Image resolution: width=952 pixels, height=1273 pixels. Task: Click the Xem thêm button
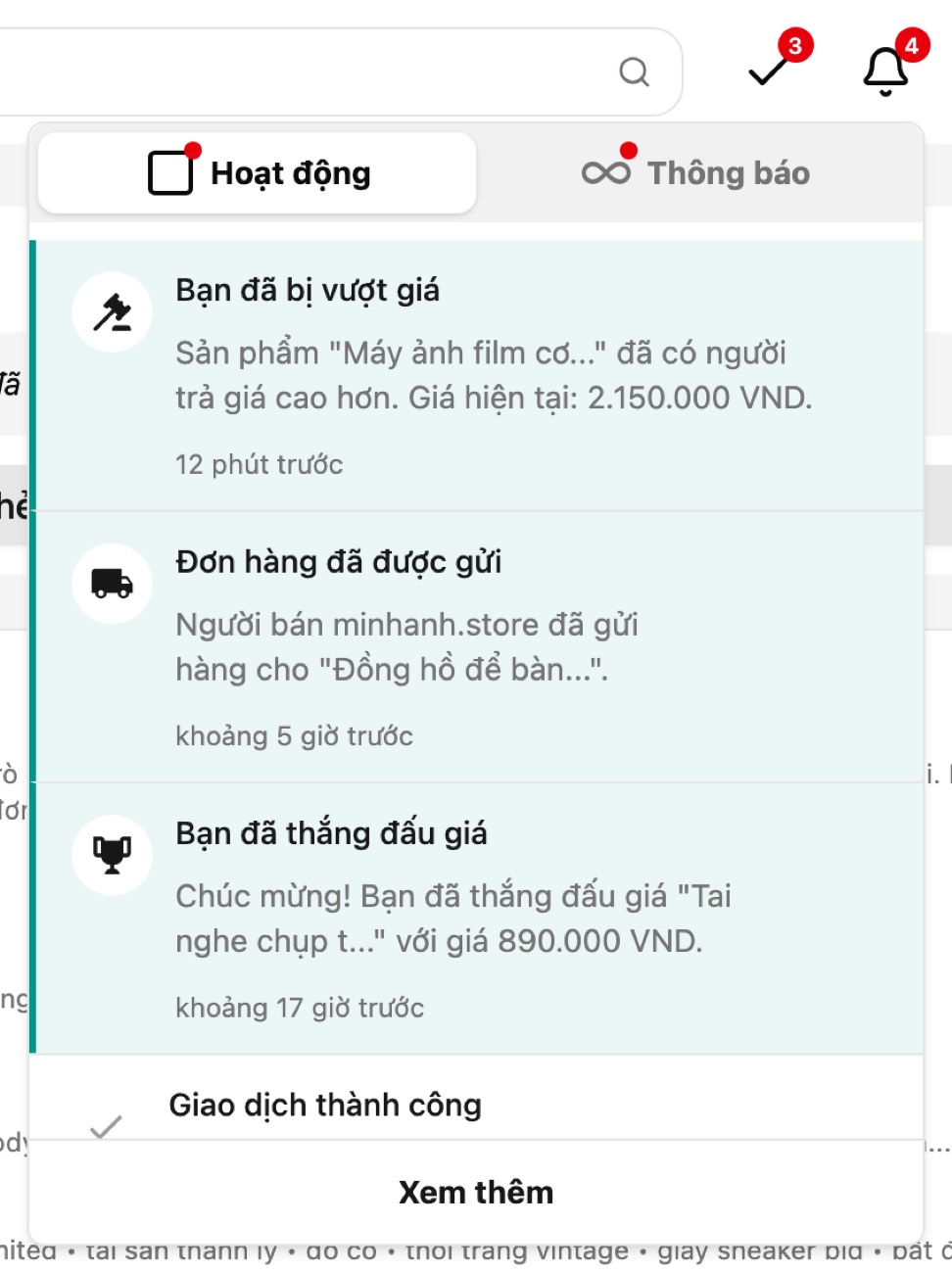click(477, 1193)
